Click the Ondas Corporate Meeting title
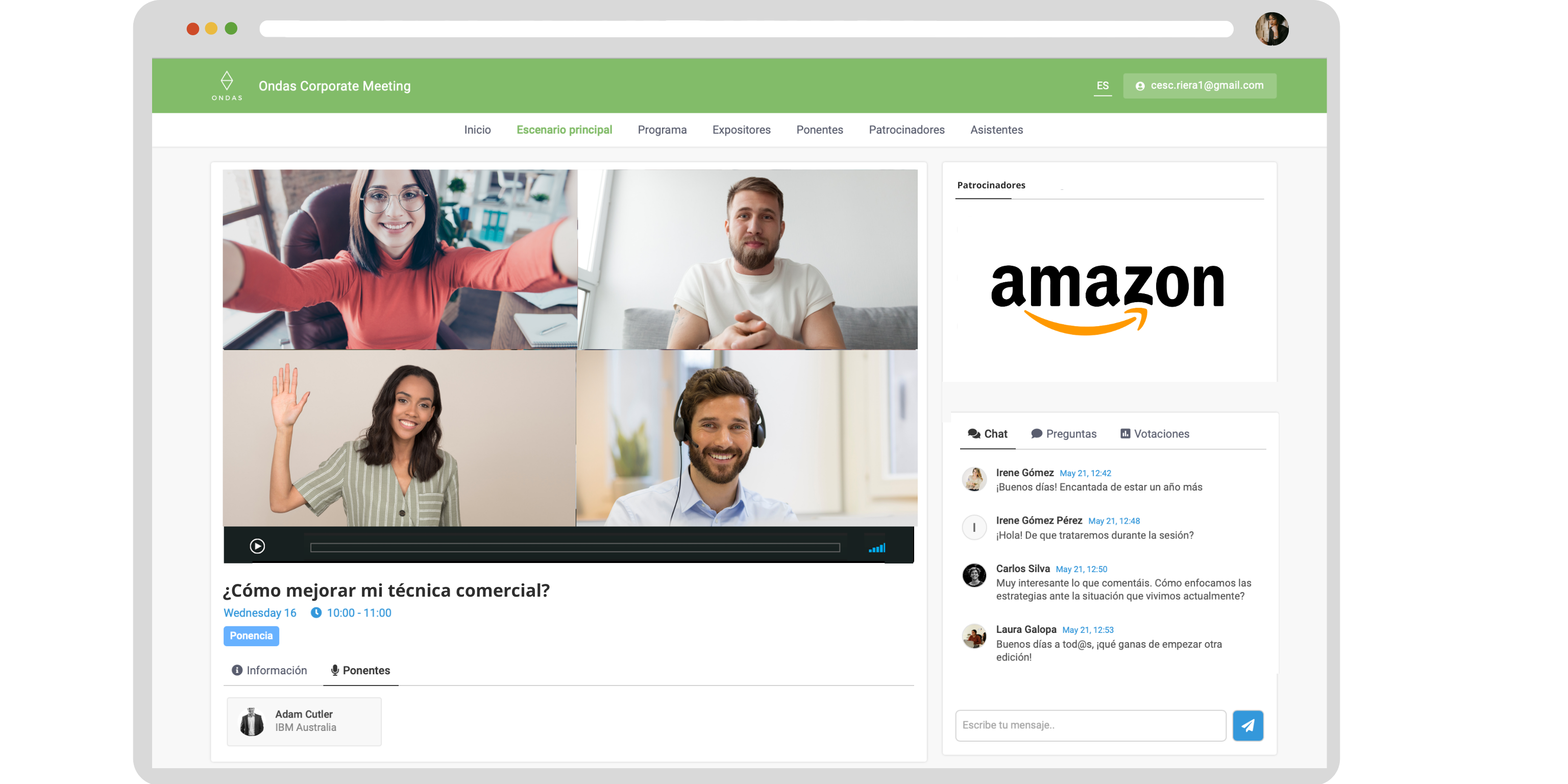This screenshot has height=784, width=1568. 334,86
